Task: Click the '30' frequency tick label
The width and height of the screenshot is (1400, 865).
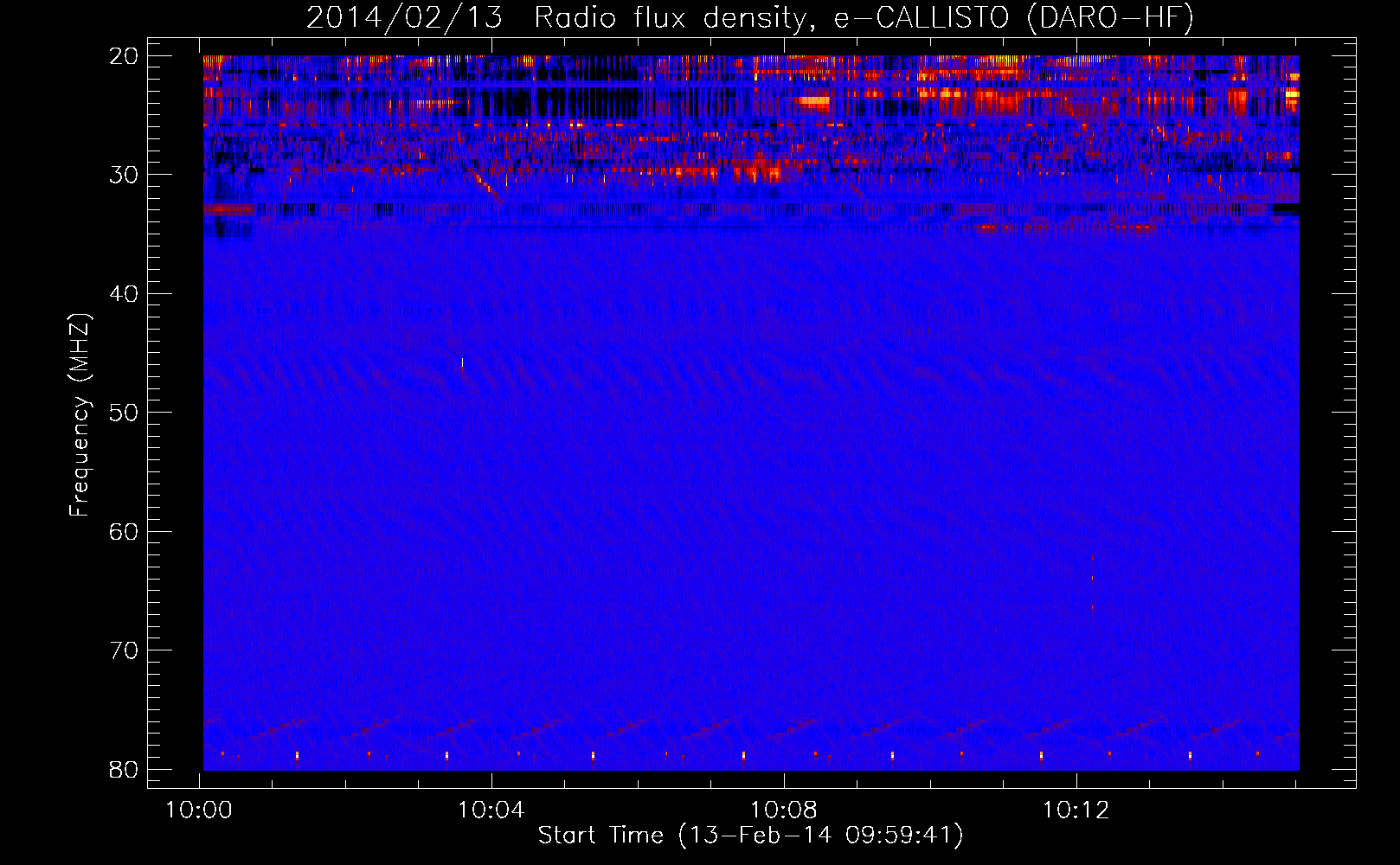Action: coord(124,175)
